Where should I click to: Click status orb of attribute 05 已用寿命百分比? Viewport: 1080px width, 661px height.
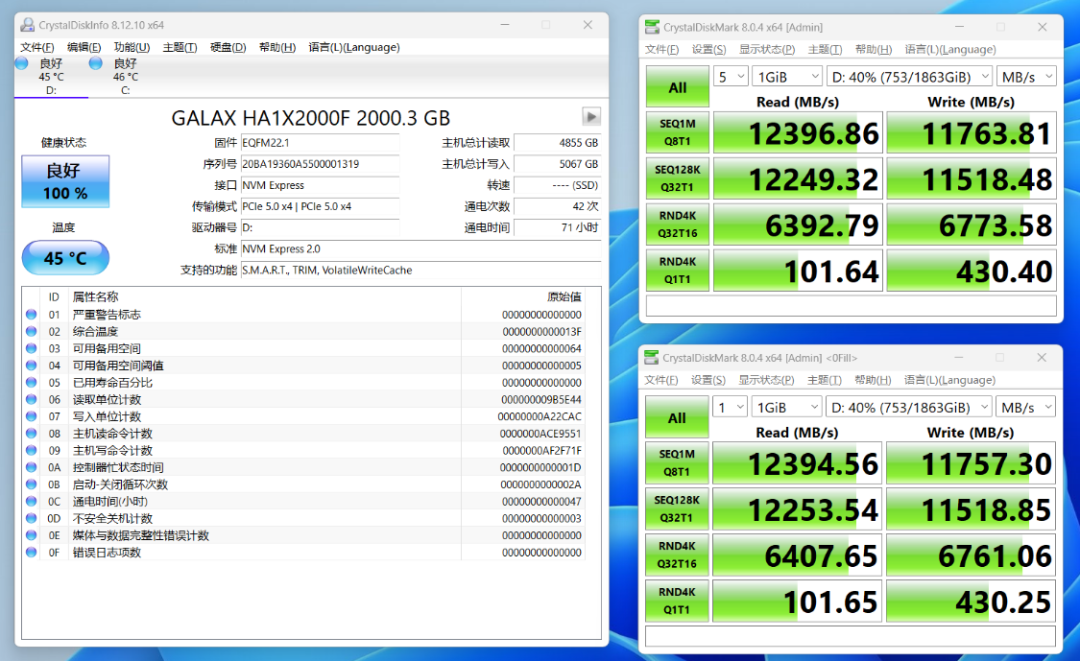(31, 382)
